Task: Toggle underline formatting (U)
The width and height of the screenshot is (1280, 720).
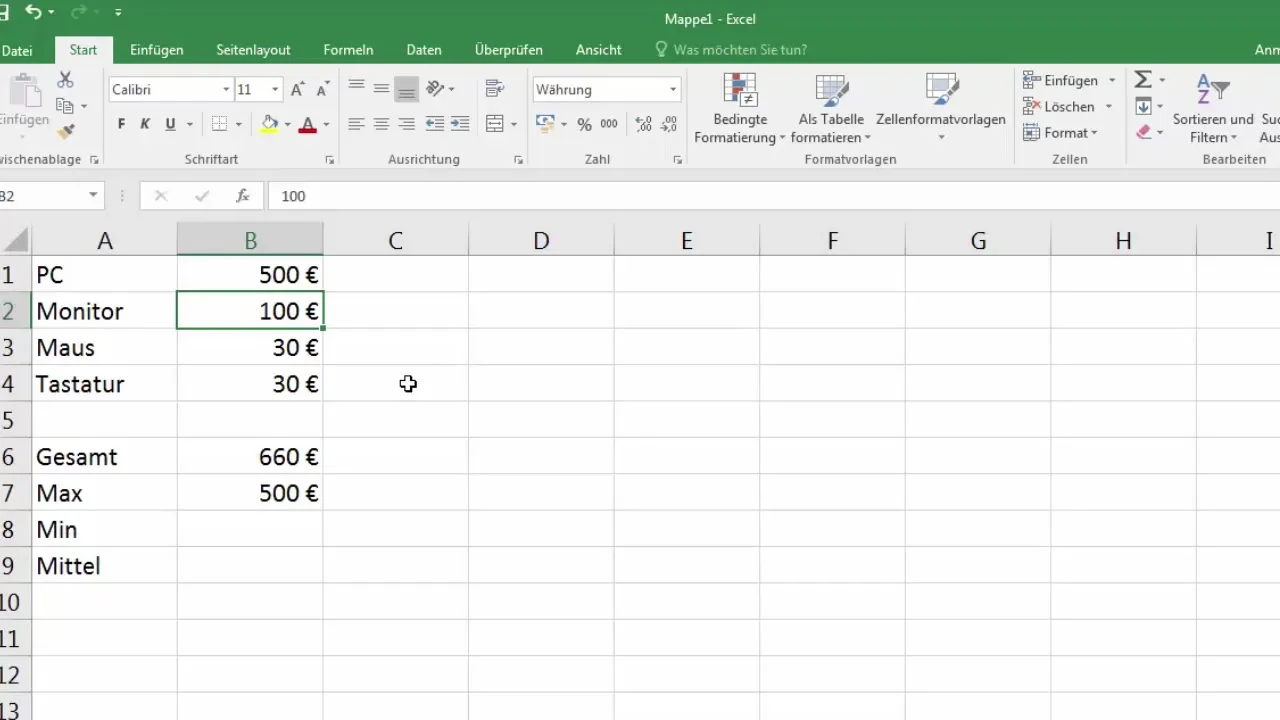Action: click(x=170, y=124)
